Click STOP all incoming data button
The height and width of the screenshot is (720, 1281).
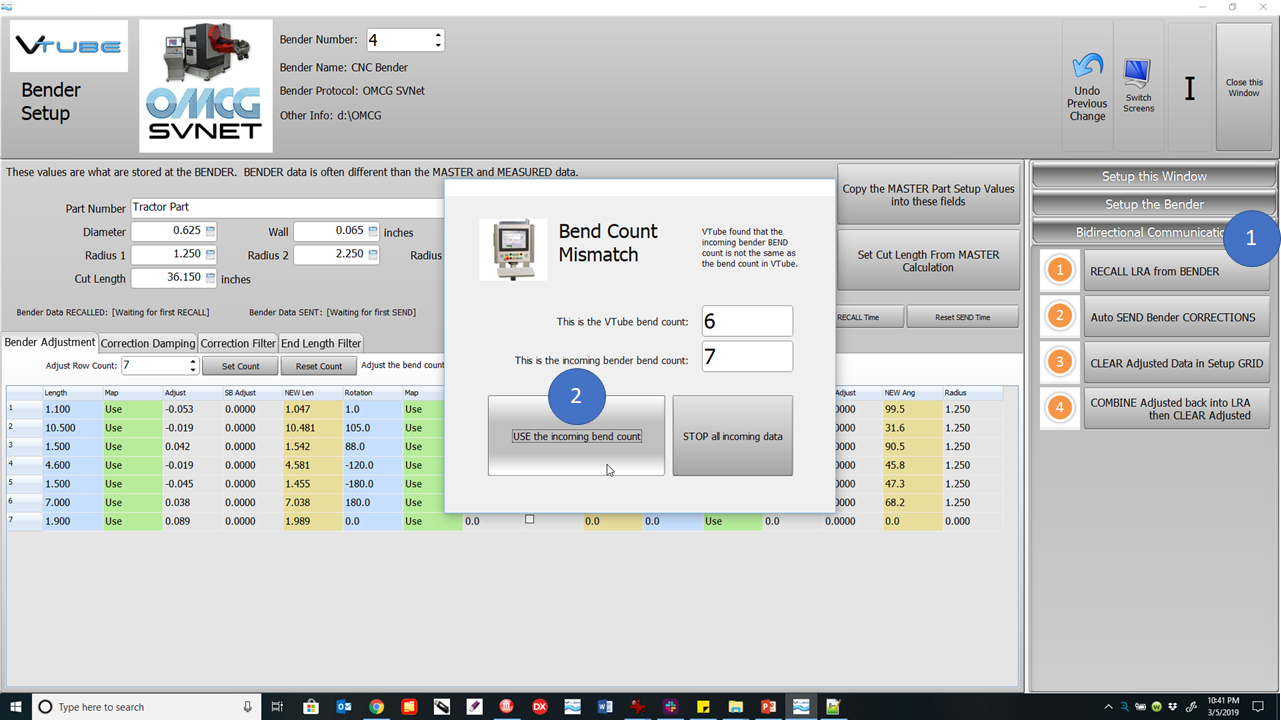(733, 436)
